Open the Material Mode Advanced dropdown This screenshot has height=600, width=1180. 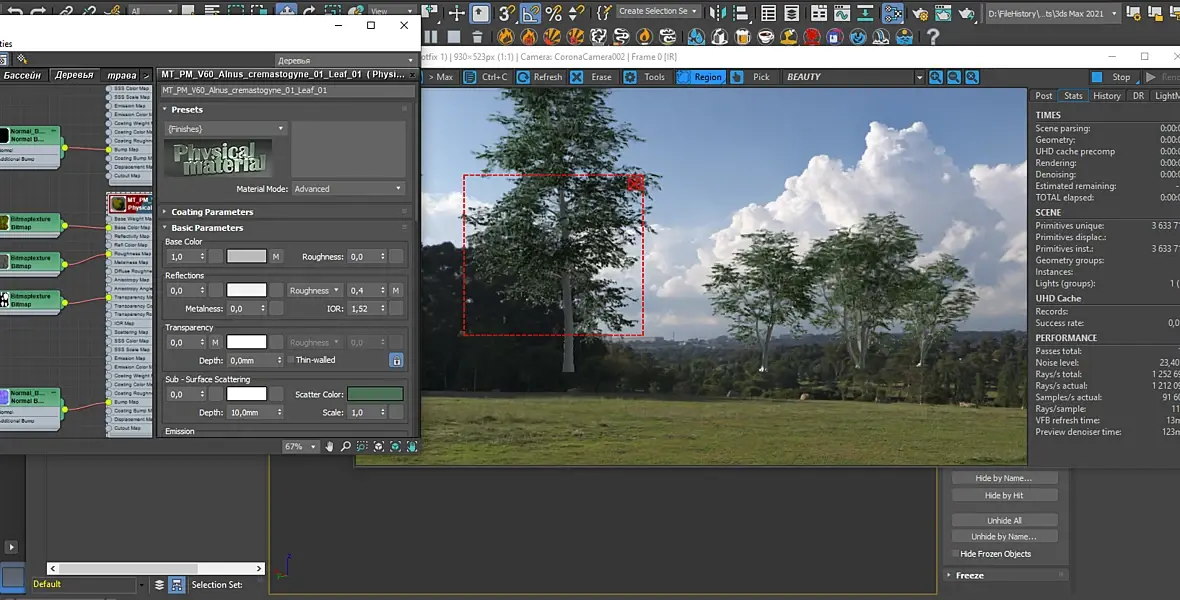347,188
